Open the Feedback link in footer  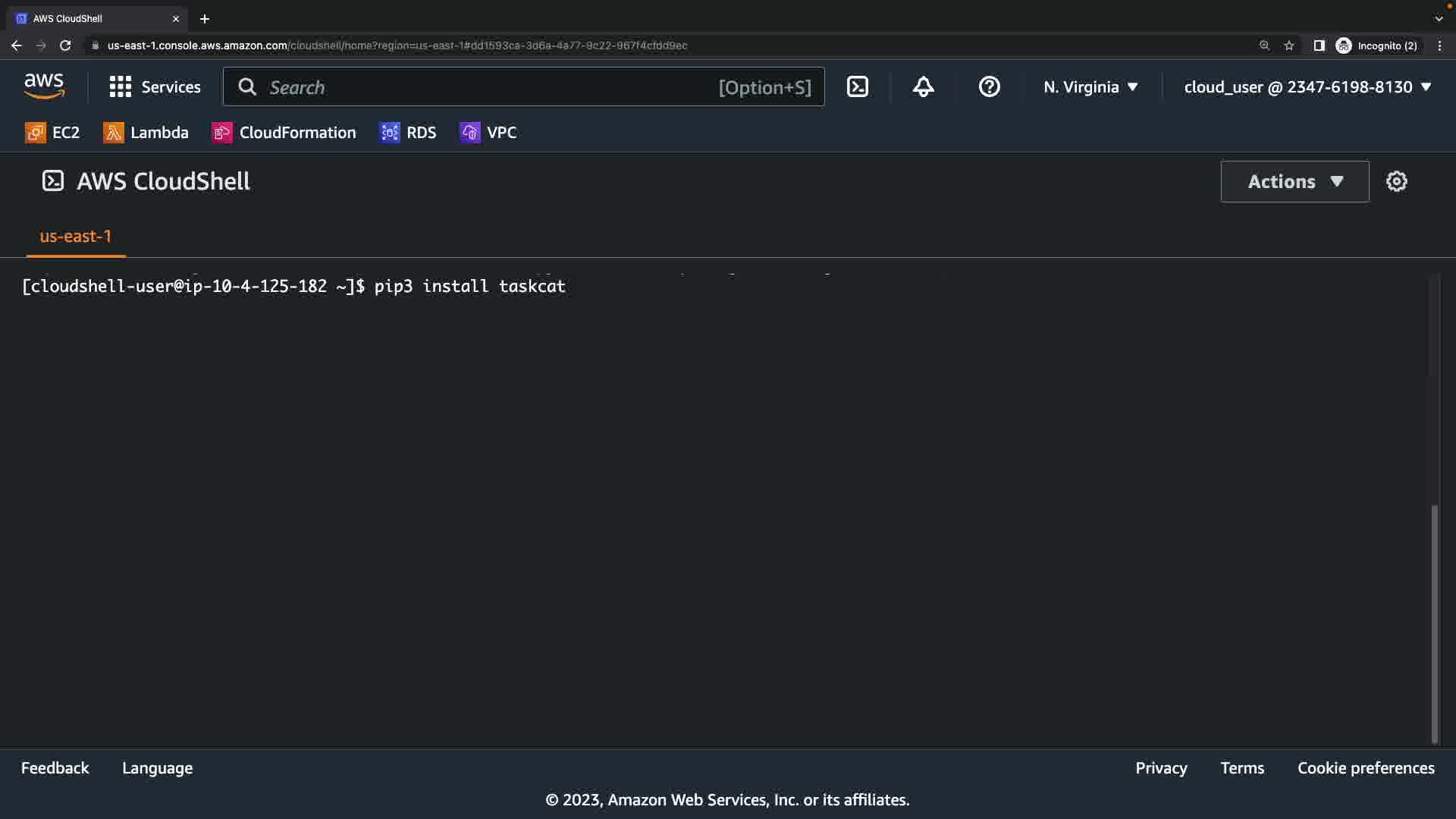coord(55,768)
